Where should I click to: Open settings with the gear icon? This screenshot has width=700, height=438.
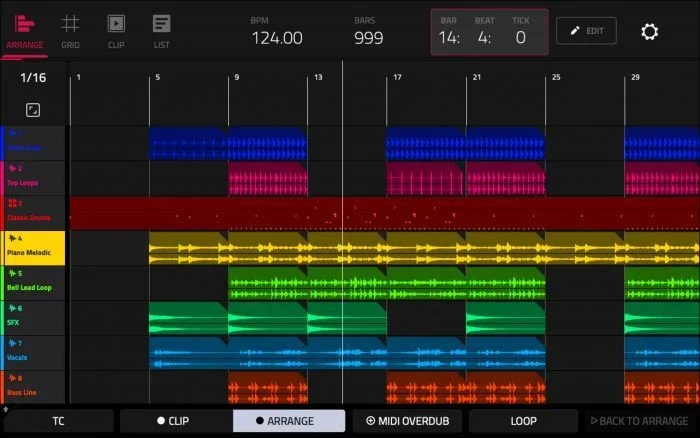click(x=649, y=31)
